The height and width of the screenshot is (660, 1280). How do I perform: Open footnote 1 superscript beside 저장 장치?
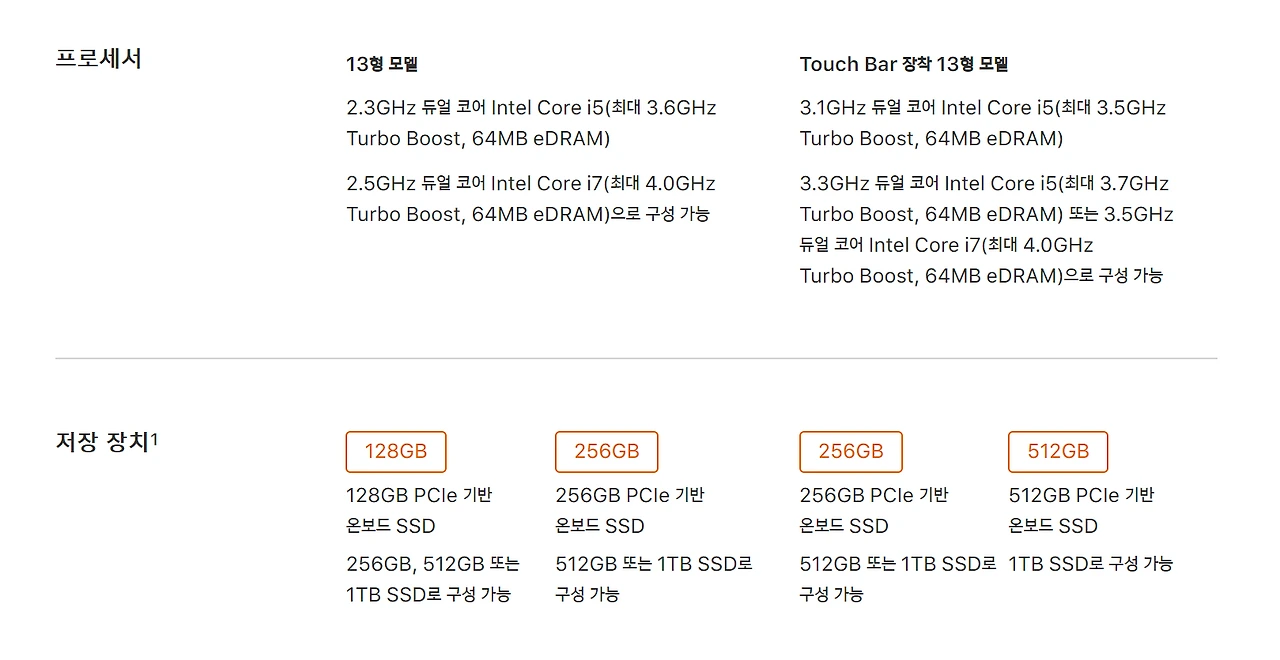[155, 437]
